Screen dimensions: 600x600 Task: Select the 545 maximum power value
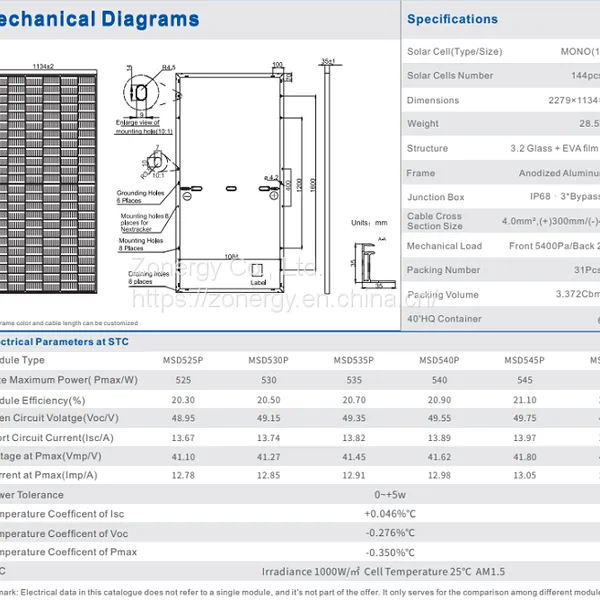[525, 380]
